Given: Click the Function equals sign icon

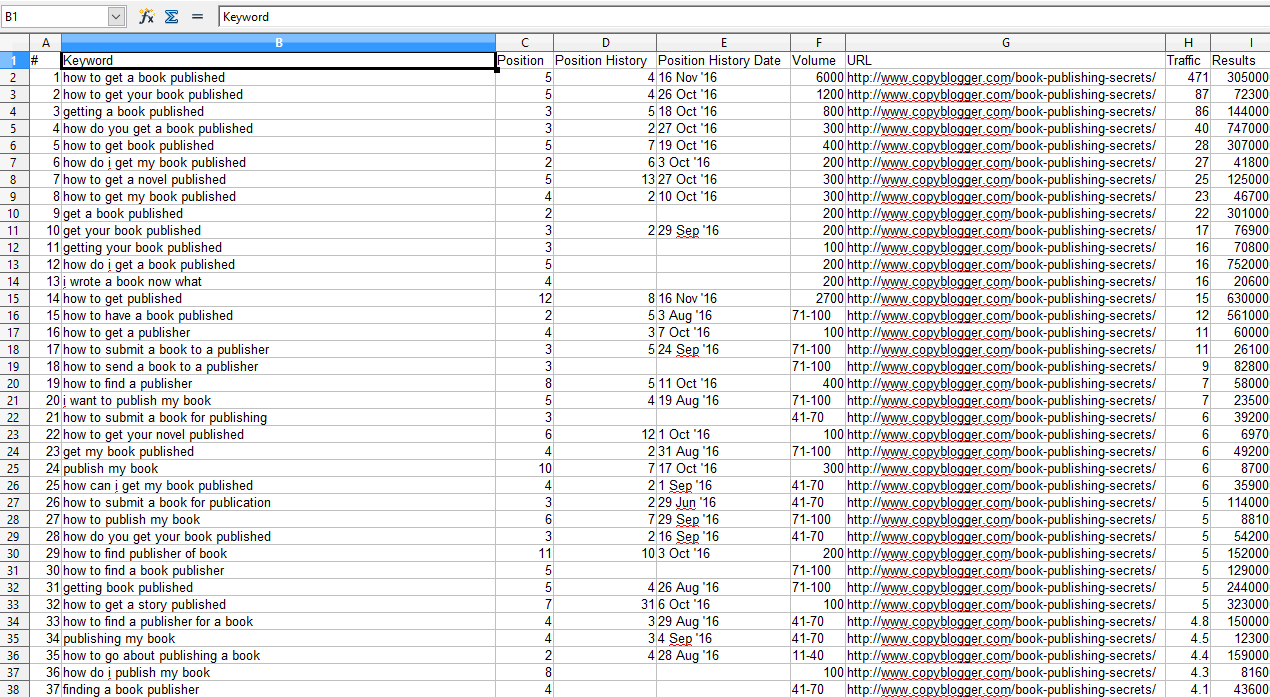Looking at the screenshot, I should tap(197, 17).
